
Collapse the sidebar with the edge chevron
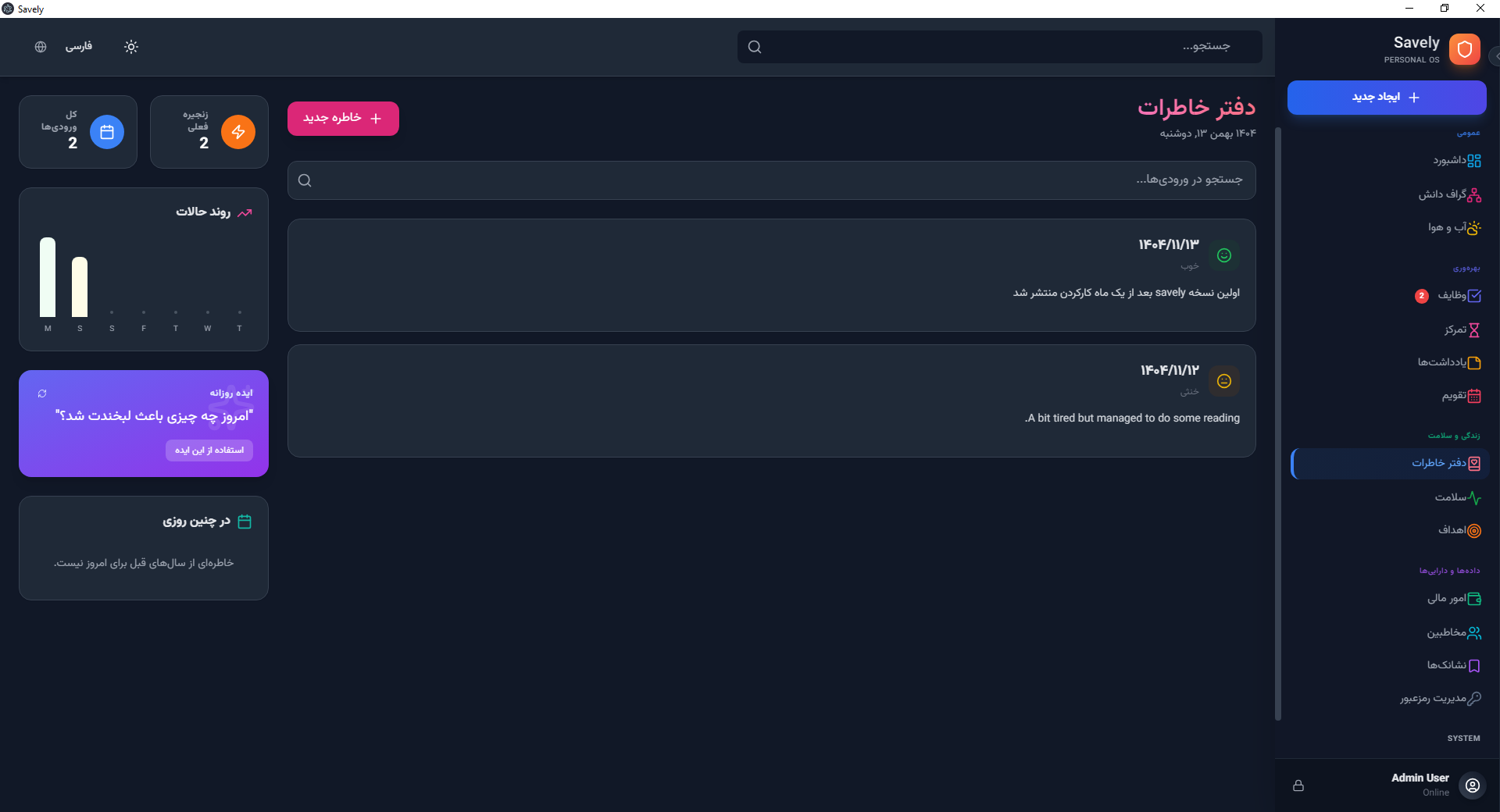1495,56
